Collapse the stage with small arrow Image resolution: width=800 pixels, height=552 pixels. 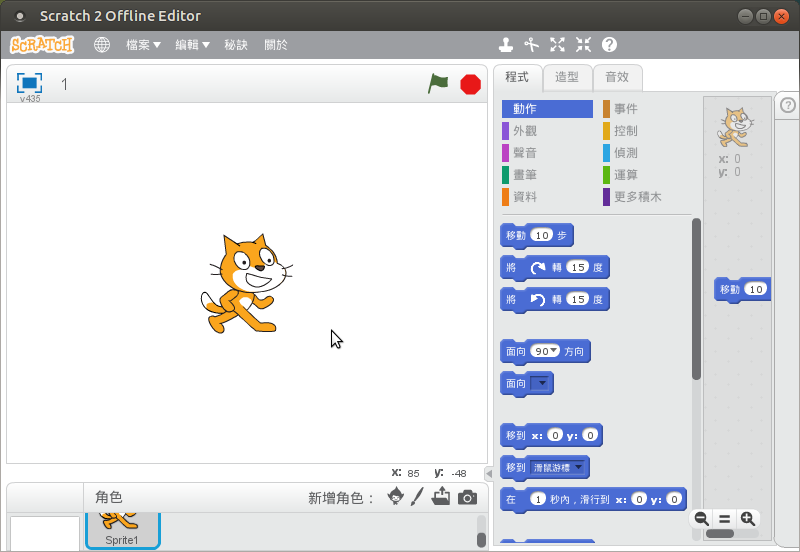[x=488, y=473]
